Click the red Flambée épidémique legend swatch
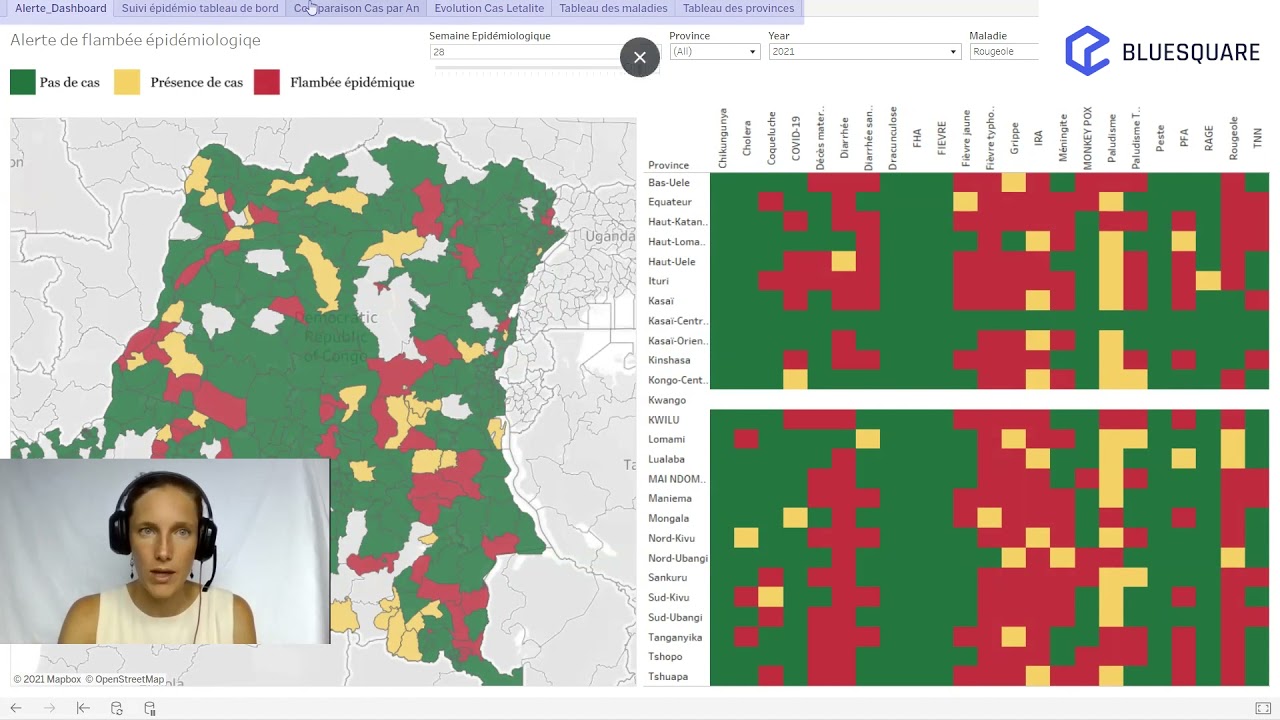1280x720 pixels. pyautogui.click(x=267, y=82)
